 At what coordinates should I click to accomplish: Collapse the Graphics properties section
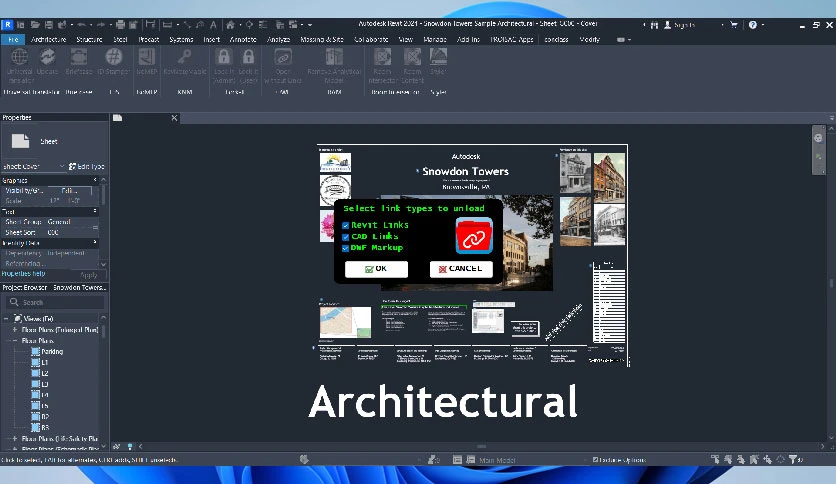point(95,180)
